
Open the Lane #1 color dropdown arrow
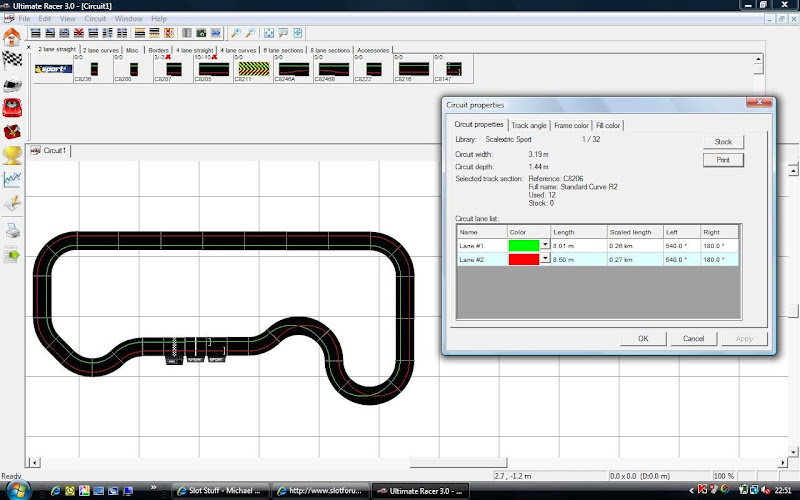click(545, 245)
